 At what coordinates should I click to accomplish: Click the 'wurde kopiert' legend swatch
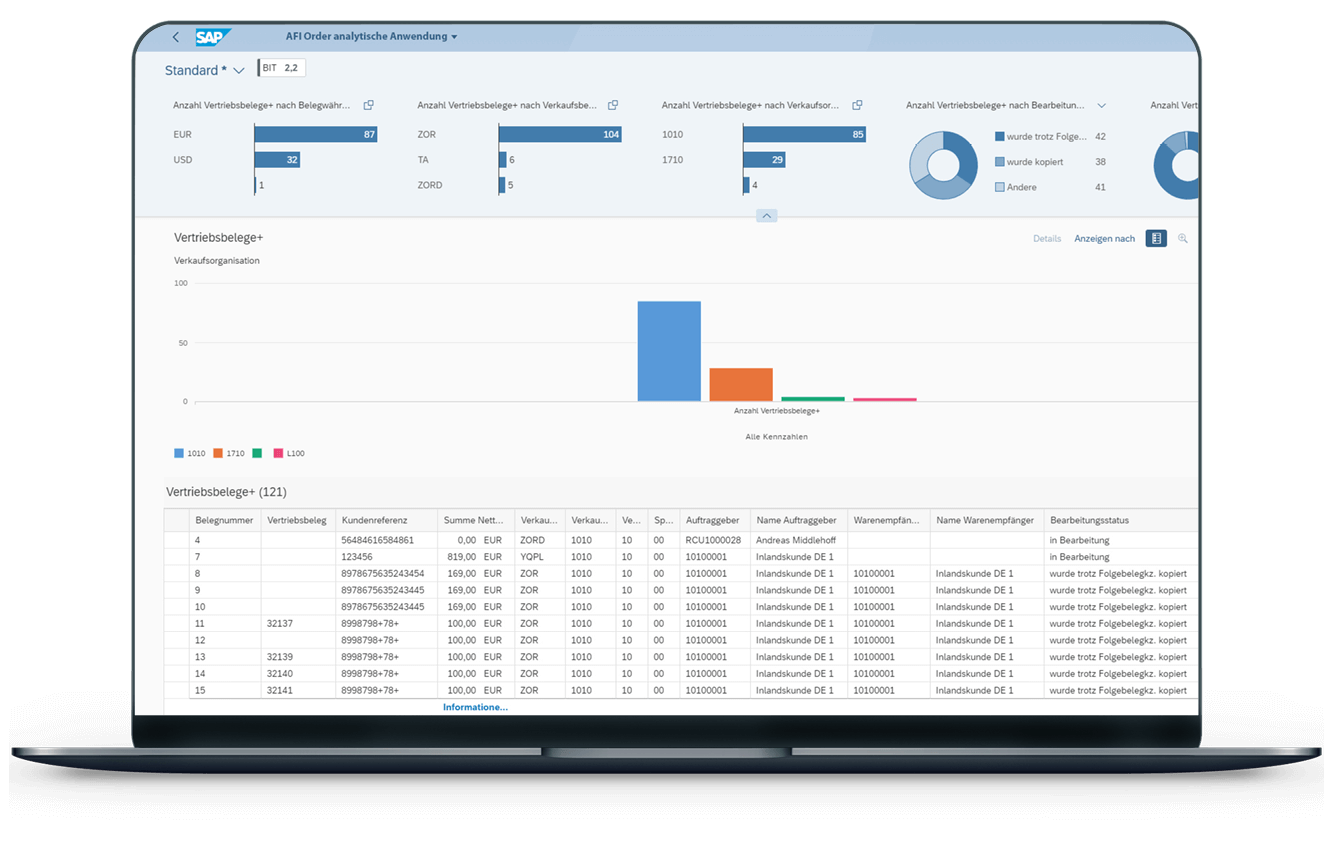999,162
